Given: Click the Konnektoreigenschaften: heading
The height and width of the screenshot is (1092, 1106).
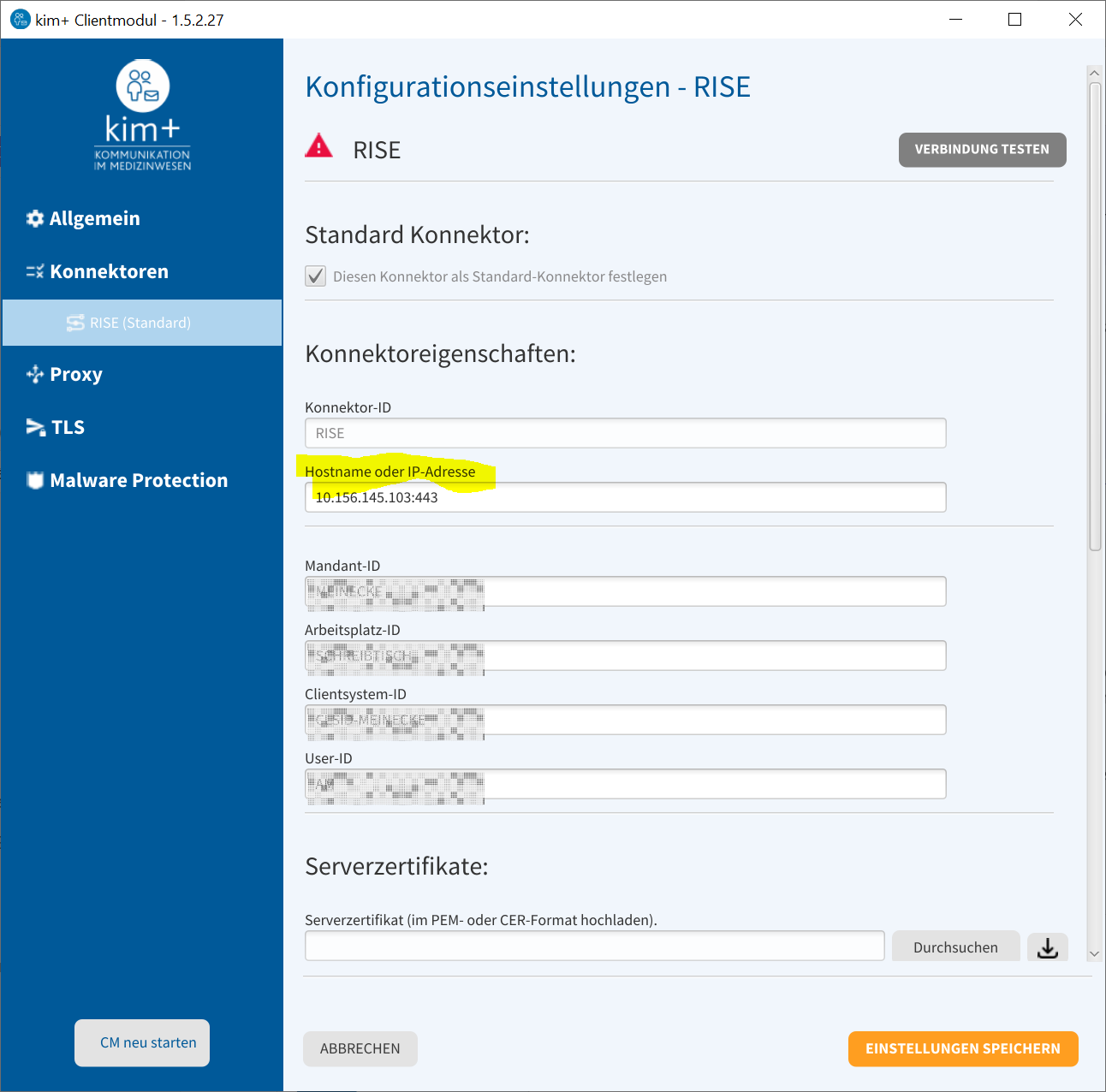Looking at the screenshot, I should [x=441, y=353].
